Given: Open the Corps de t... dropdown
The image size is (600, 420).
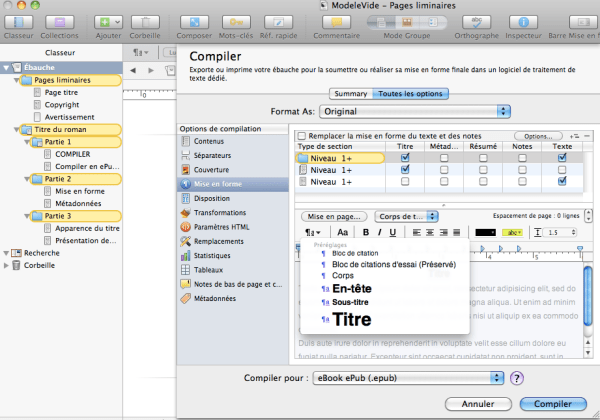Looking at the screenshot, I should coord(406,217).
